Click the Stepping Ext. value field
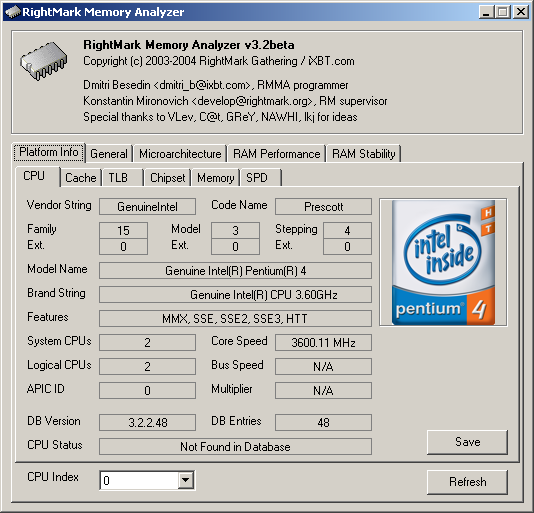 click(347, 246)
